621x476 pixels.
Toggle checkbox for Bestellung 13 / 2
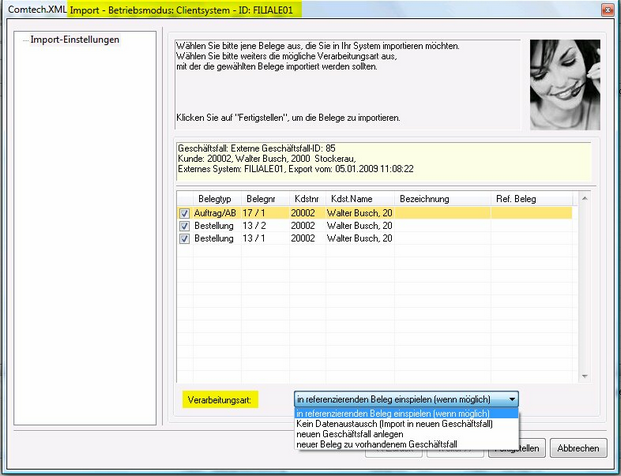pyautogui.click(x=183, y=226)
